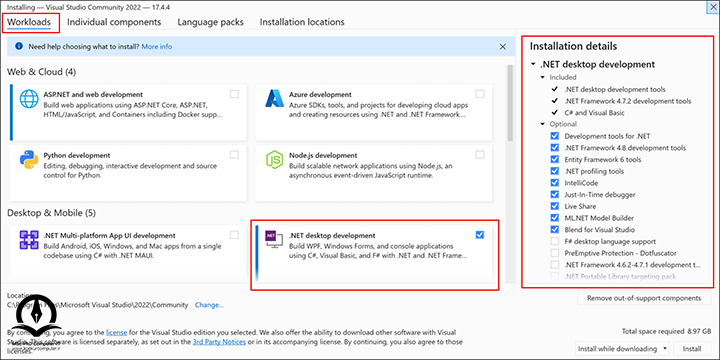Disable the Live Share component
The height and width of the screenshot is (360, 720).
[555, 206]
